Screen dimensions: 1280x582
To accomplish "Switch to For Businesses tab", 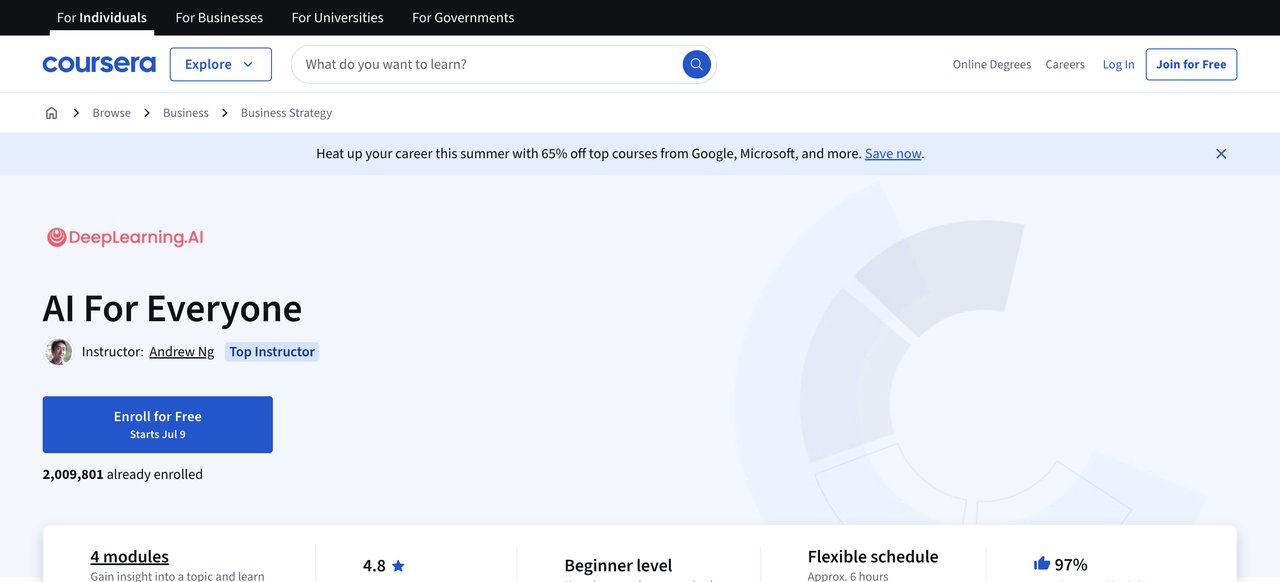I will [219, 18].
